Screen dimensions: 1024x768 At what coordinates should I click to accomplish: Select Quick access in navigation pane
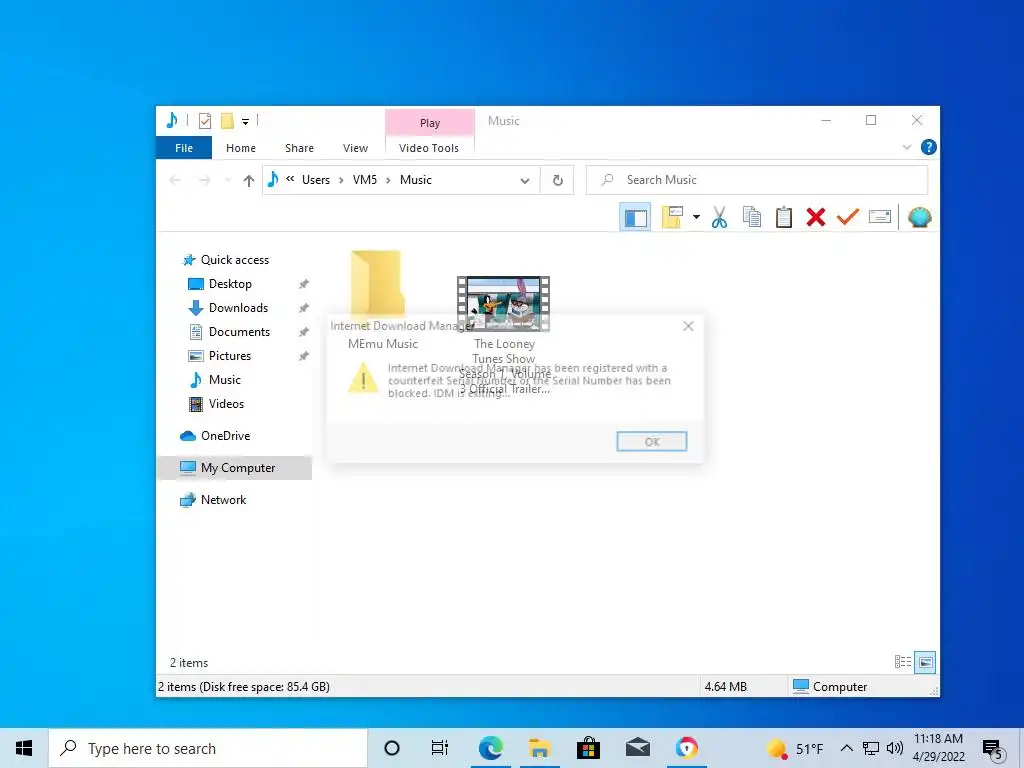pyautogui.click(x=234, y=260)
